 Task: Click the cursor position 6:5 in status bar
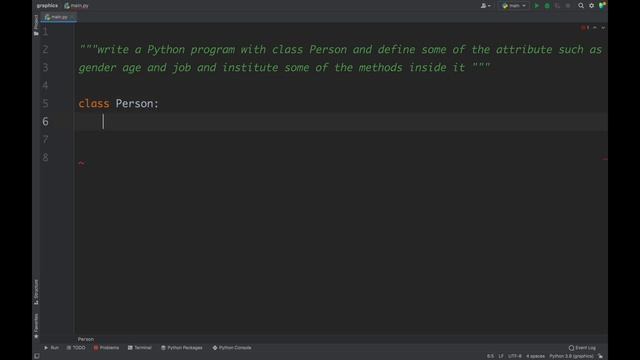click(x=490, y=356)
